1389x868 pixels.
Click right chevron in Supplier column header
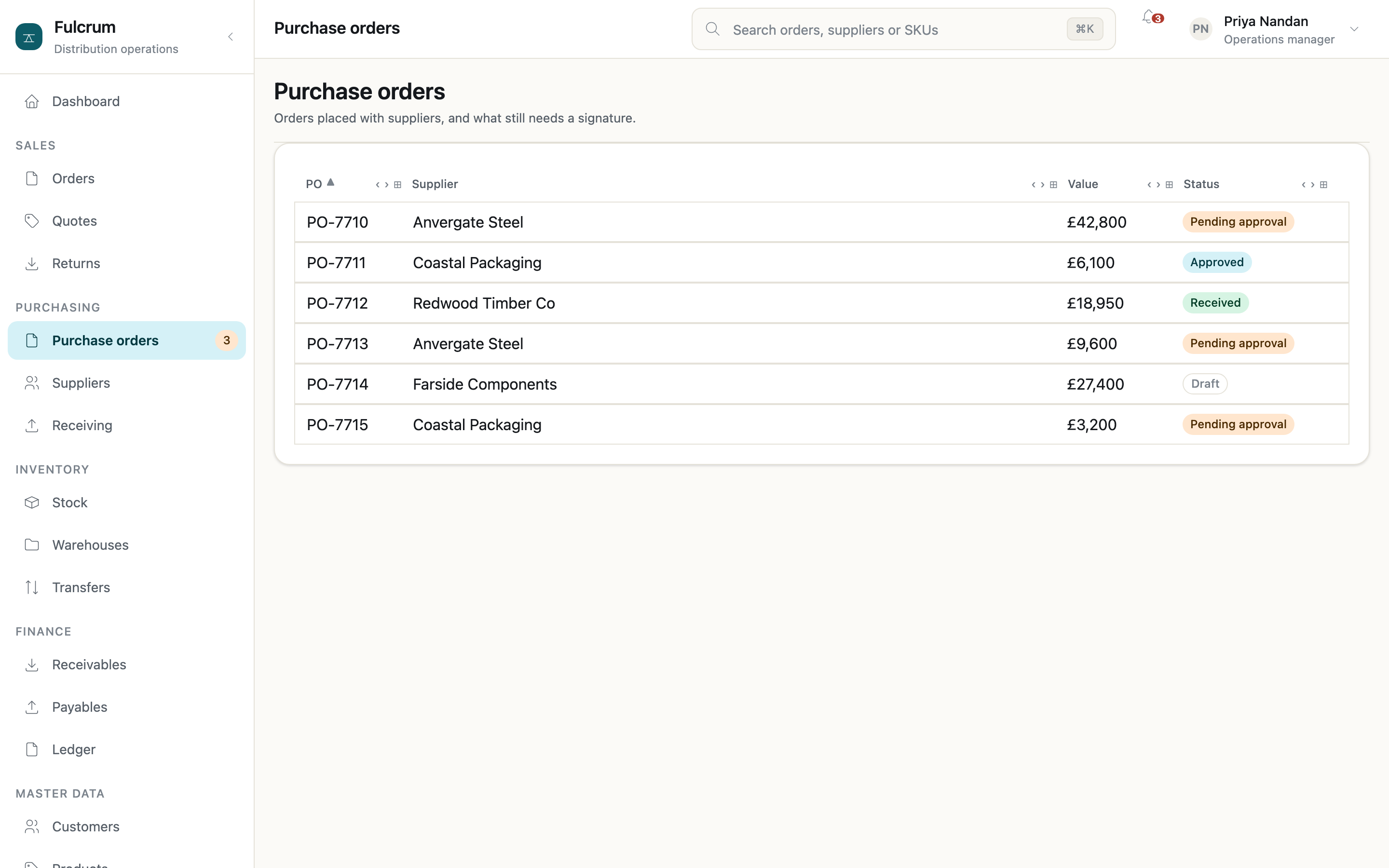click(x=1042, y=185)
